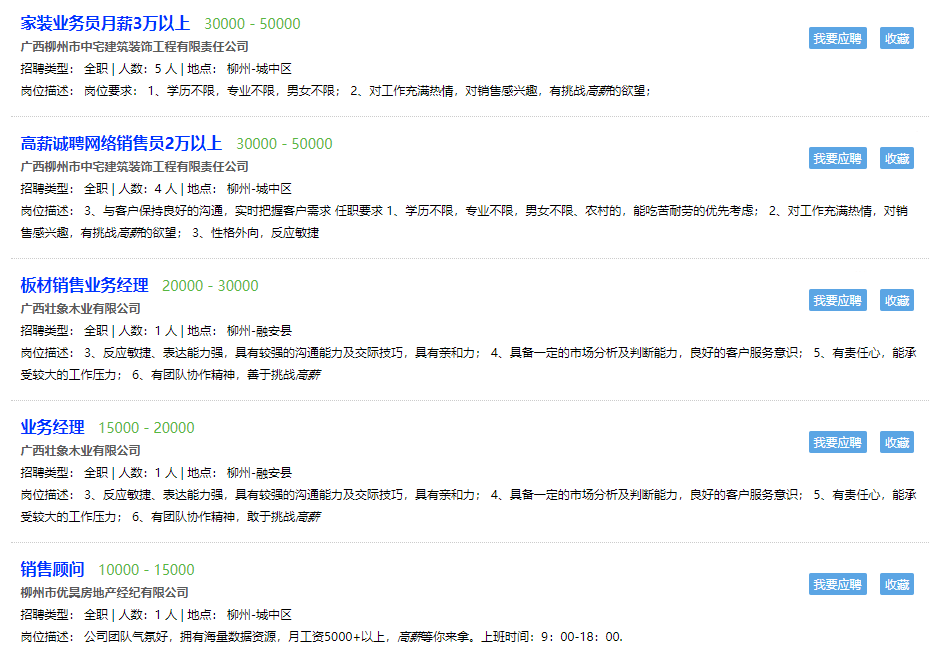941x656 pixels.
Task: Open the 业务经理 15000 - 20000 job title
Action: click(x=52, y=428)
